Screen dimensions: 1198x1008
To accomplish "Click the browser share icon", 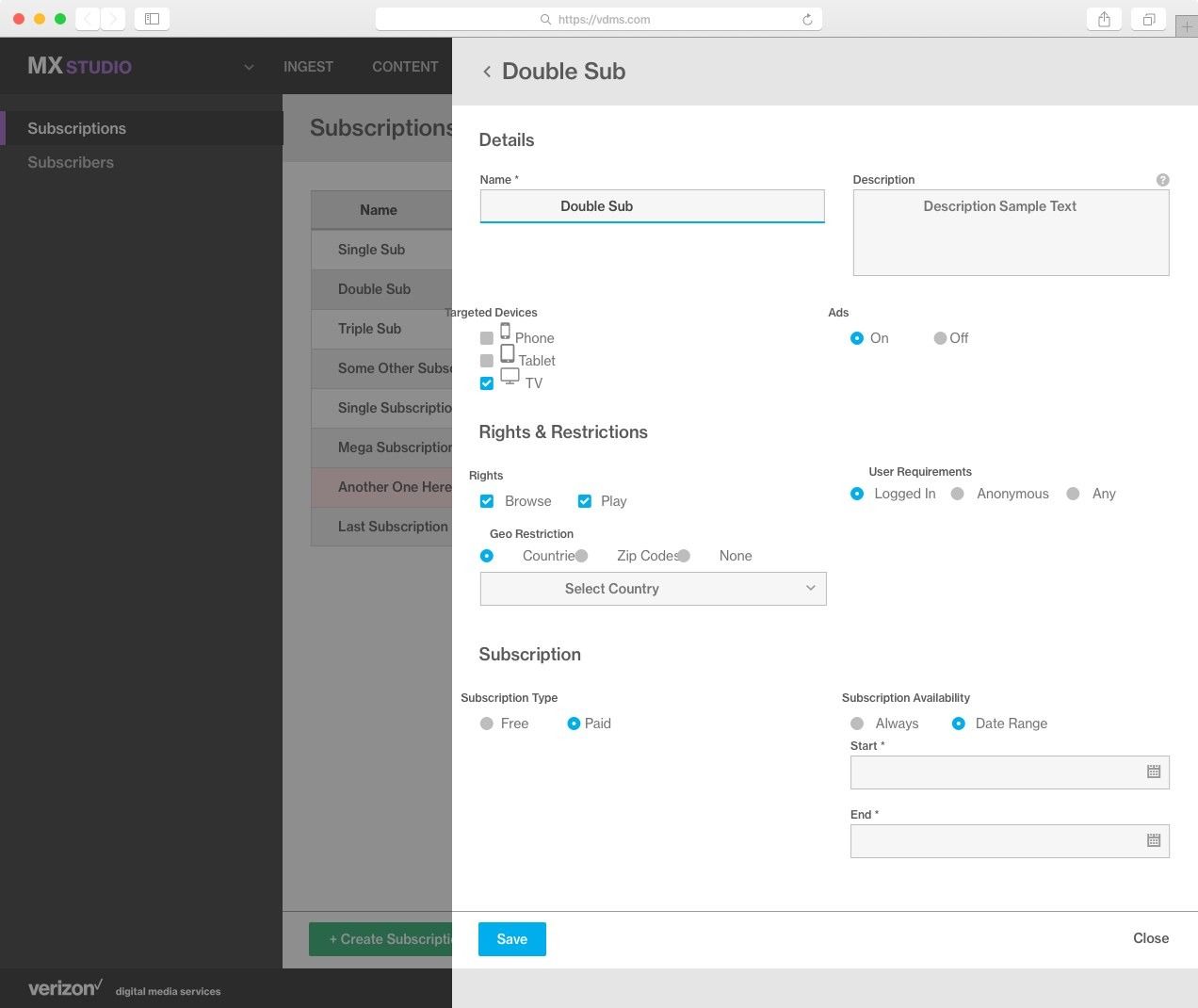I will tap(1104, 19).
